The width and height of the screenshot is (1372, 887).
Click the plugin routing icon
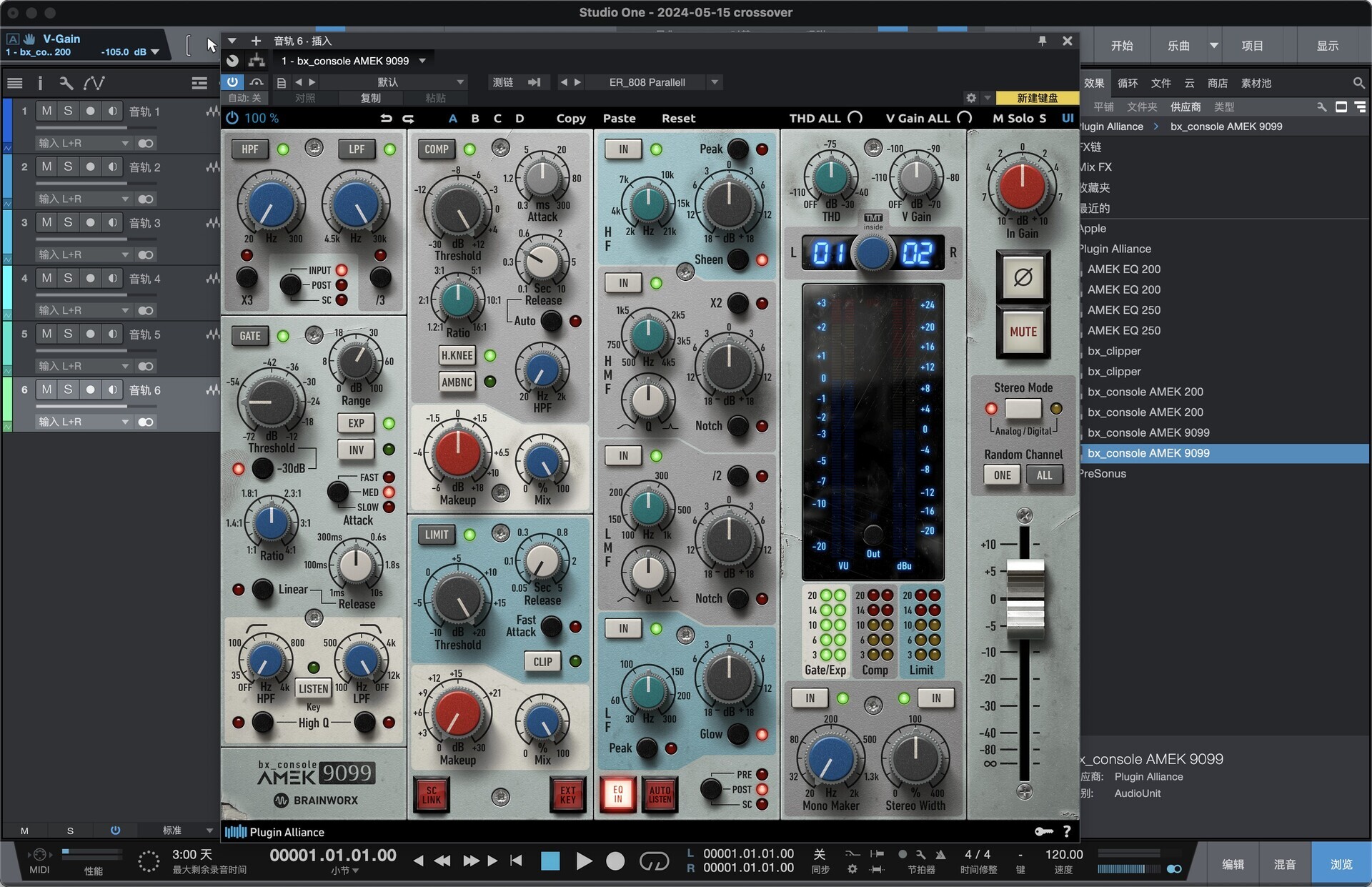[x=257, y=61]
